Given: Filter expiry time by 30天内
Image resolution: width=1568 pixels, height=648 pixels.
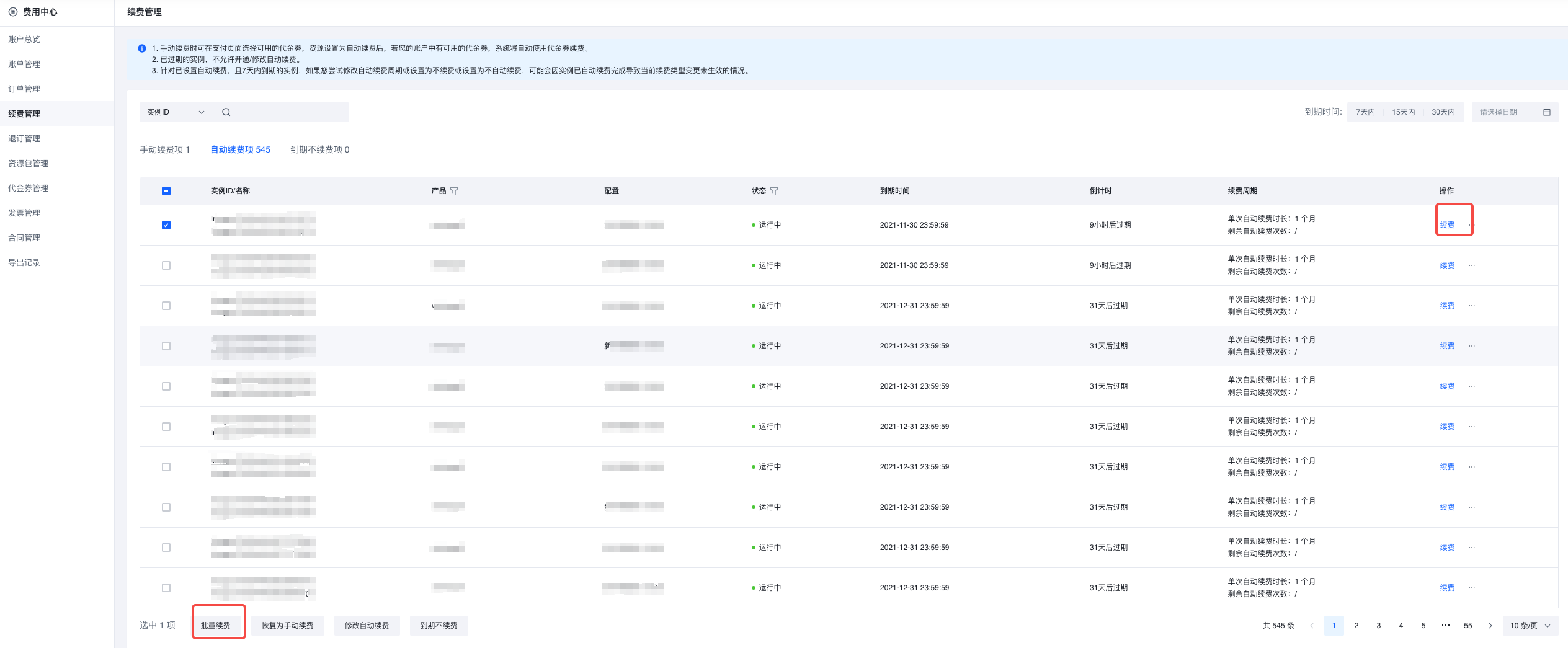Looking at the screenshot, I should pyautogui.click(x=1443, y=112).
